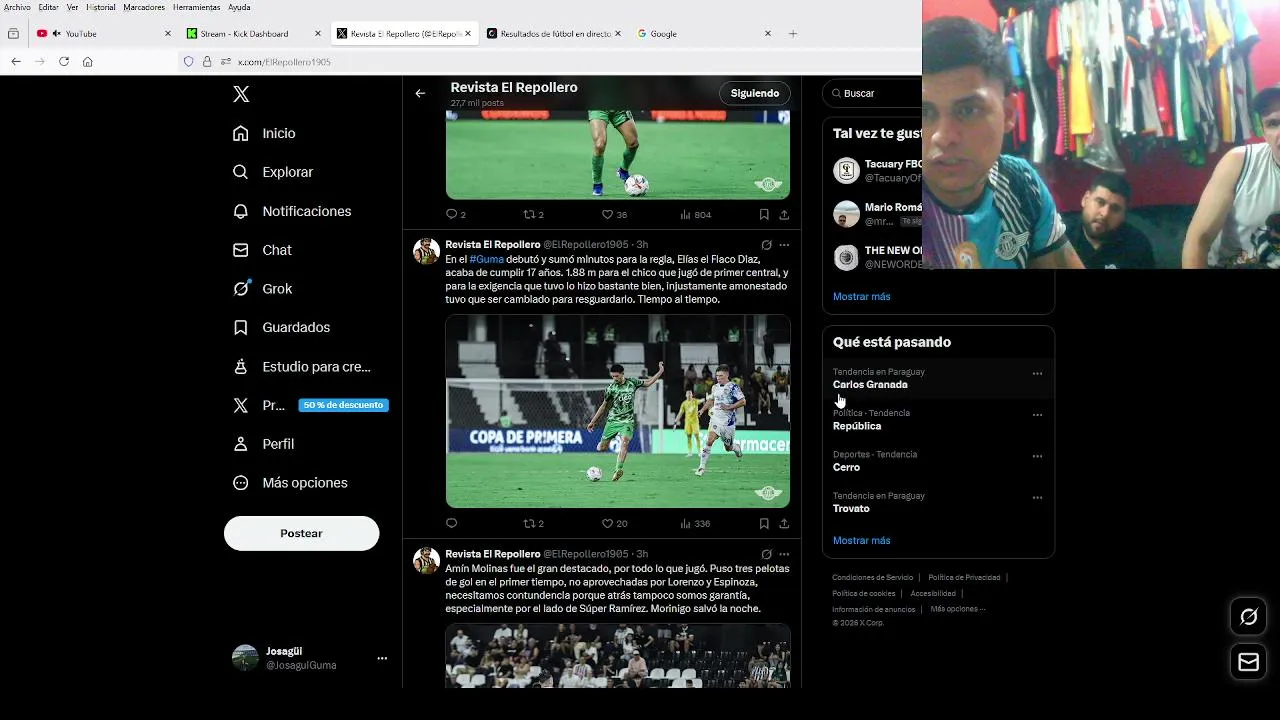
Task: Open Grok in sidebar
Action: (262, 289)
